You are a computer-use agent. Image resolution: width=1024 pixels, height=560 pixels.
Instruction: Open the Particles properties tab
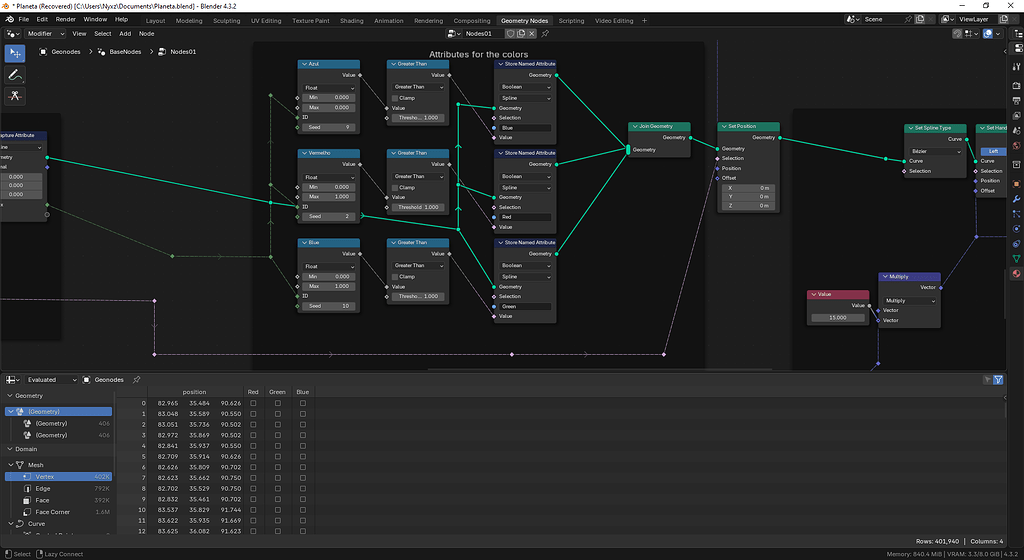pyautogui.click(x=1016, y=214)
